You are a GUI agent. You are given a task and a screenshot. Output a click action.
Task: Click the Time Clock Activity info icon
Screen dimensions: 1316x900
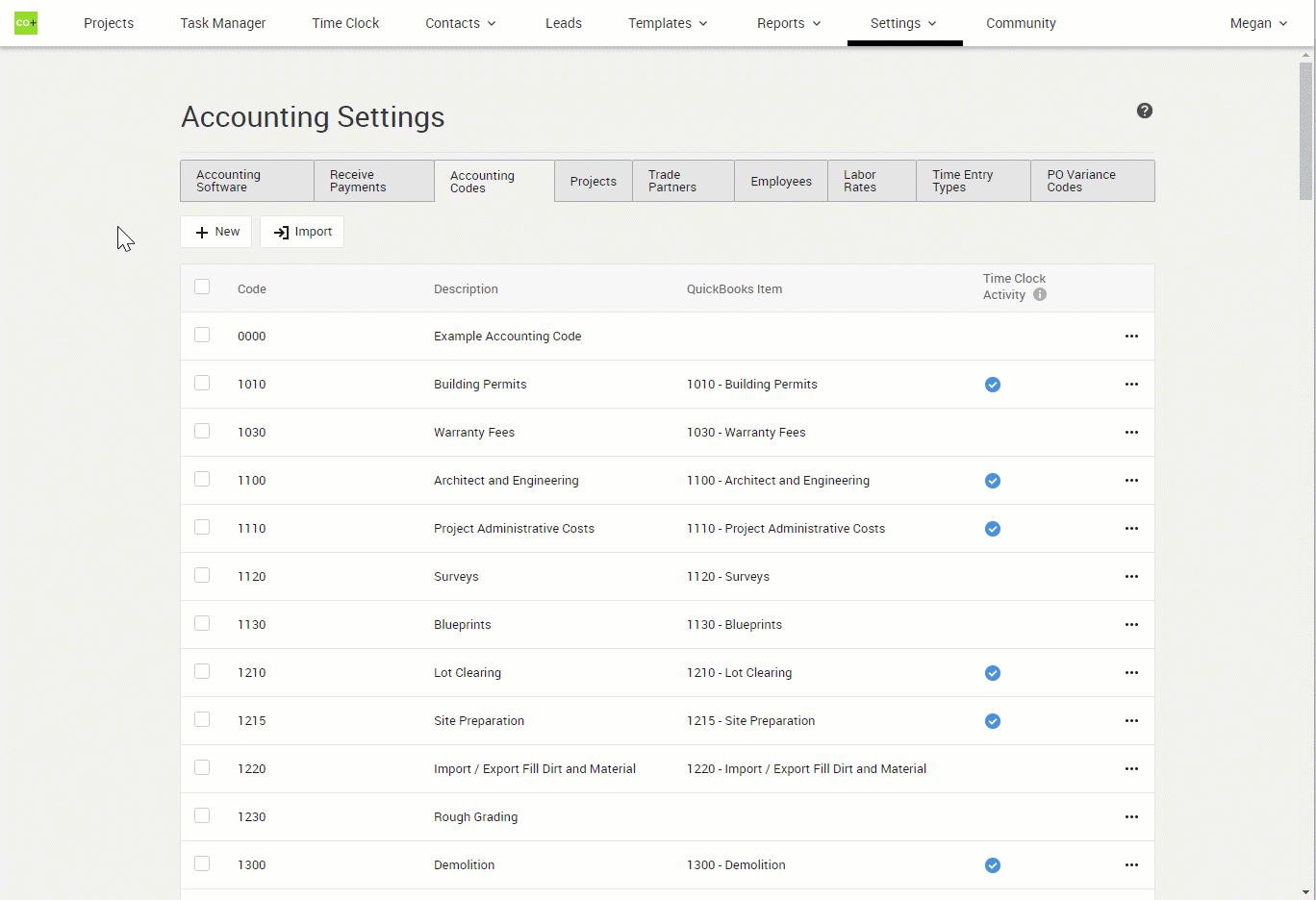(1040, 295)
